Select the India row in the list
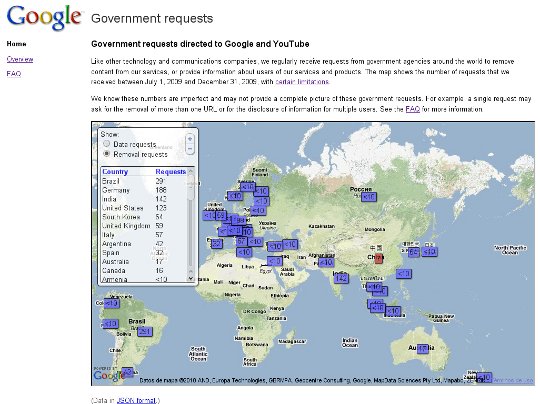 click(144, 199)
